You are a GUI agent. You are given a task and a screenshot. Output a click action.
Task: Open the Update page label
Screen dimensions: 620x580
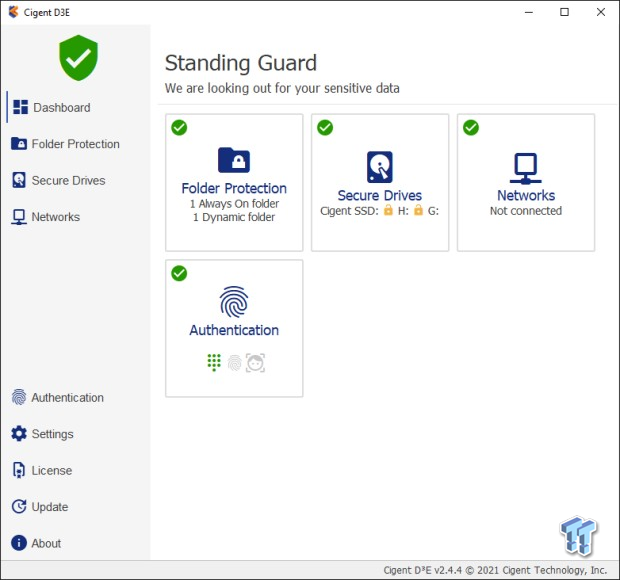[x=50, y=507]
